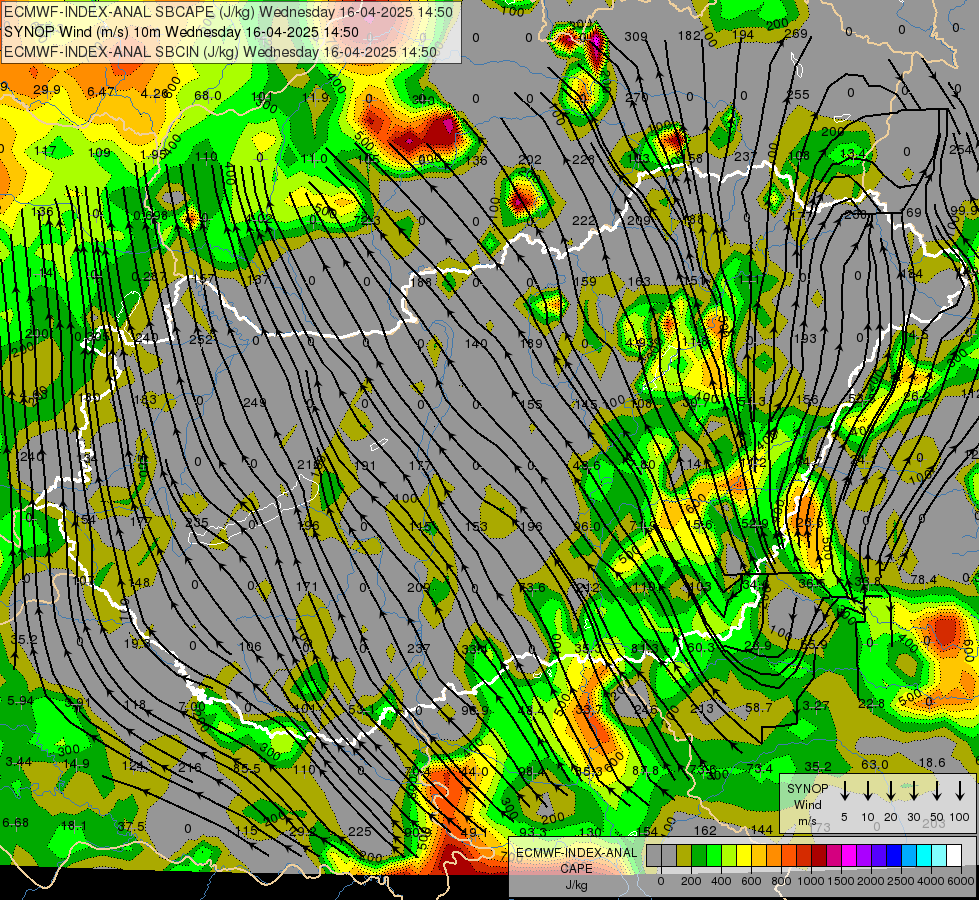Click the 22.8 value on the map

[x=871, y=704]
